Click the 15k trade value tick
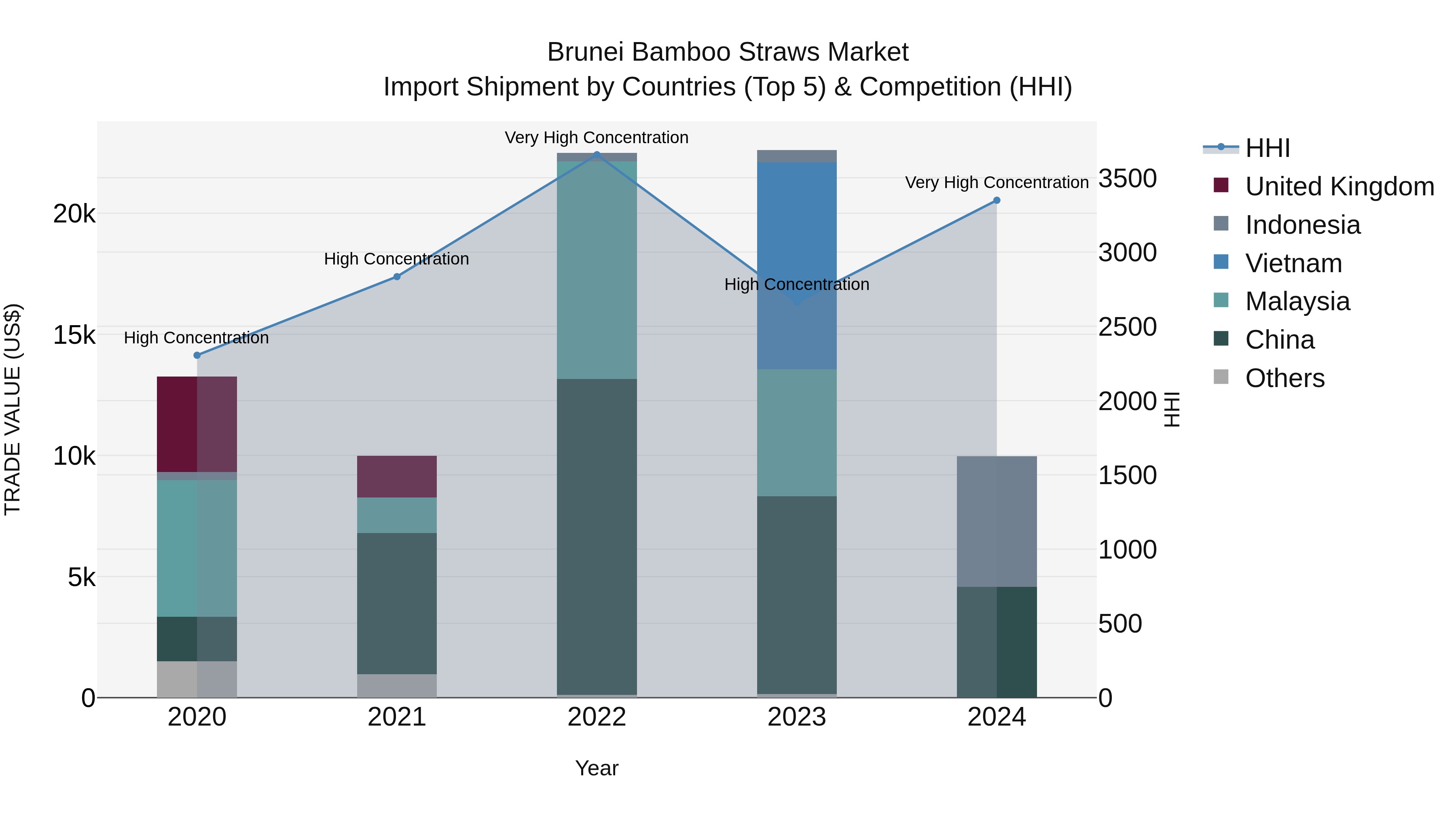 [74, 335]
